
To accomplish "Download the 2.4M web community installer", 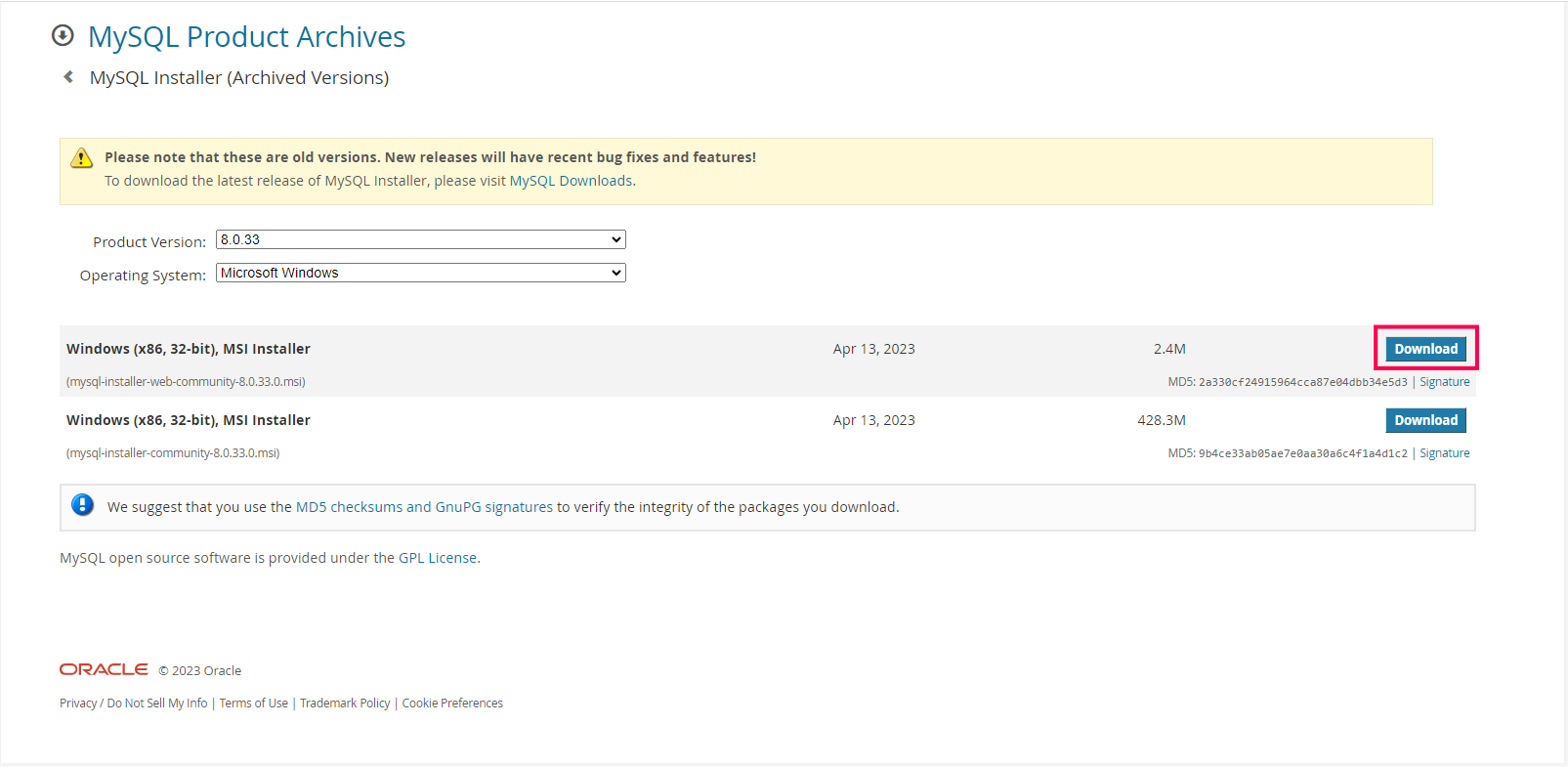I will point(1425,349).
